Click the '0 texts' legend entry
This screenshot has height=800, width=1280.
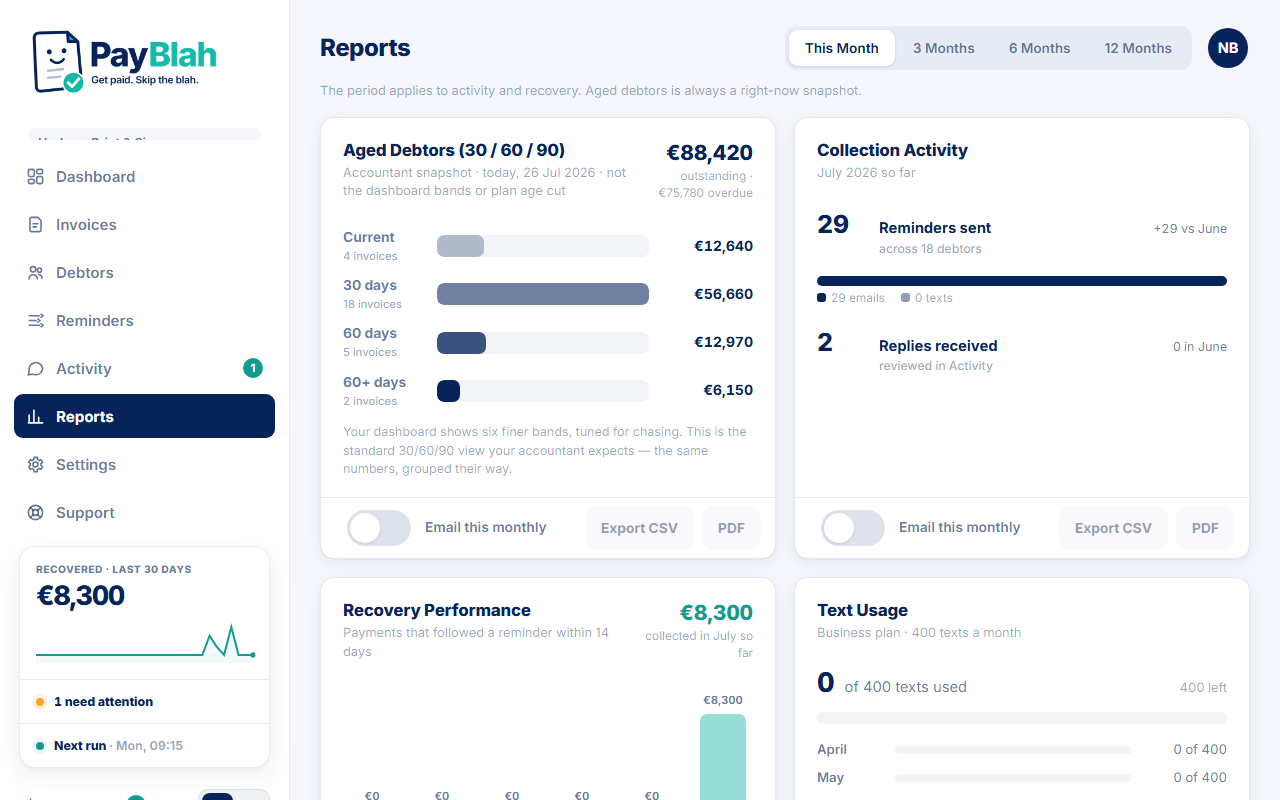[x=927, y=298]
